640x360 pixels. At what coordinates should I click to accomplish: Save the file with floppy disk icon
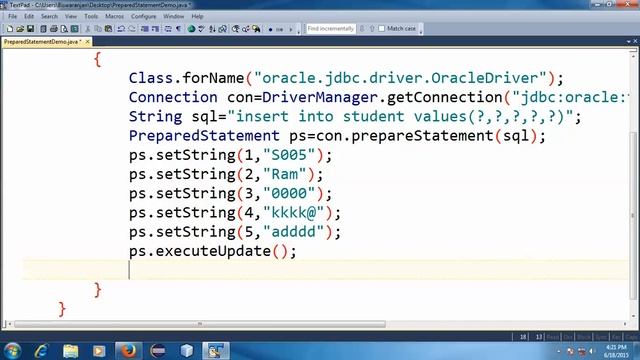(x=31, y=29)
